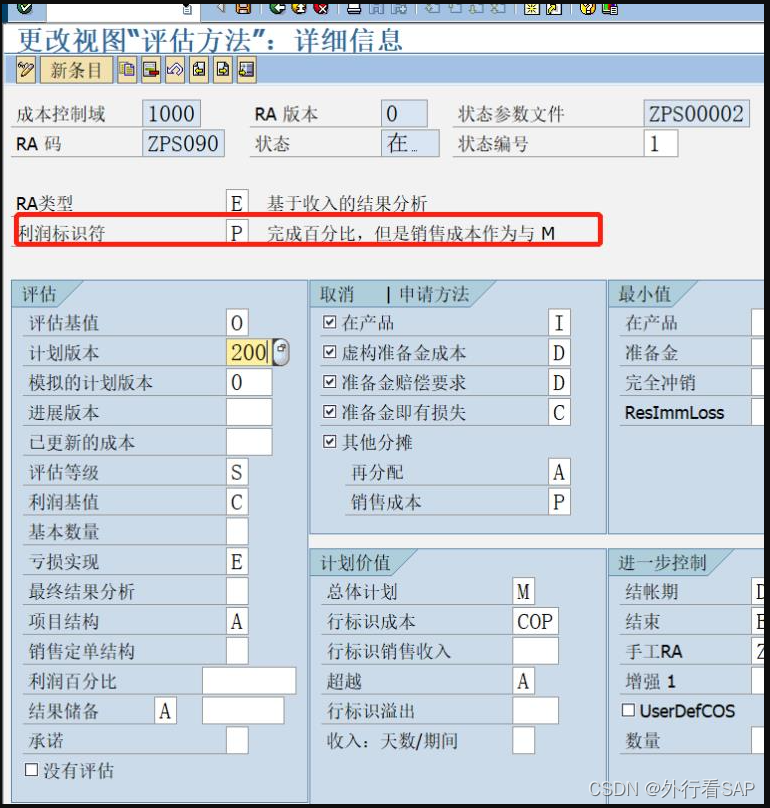Viewport: 770px width, 808px height.
Task: Click the empty 行标识销售收入 field
Action: pos(535,651)
